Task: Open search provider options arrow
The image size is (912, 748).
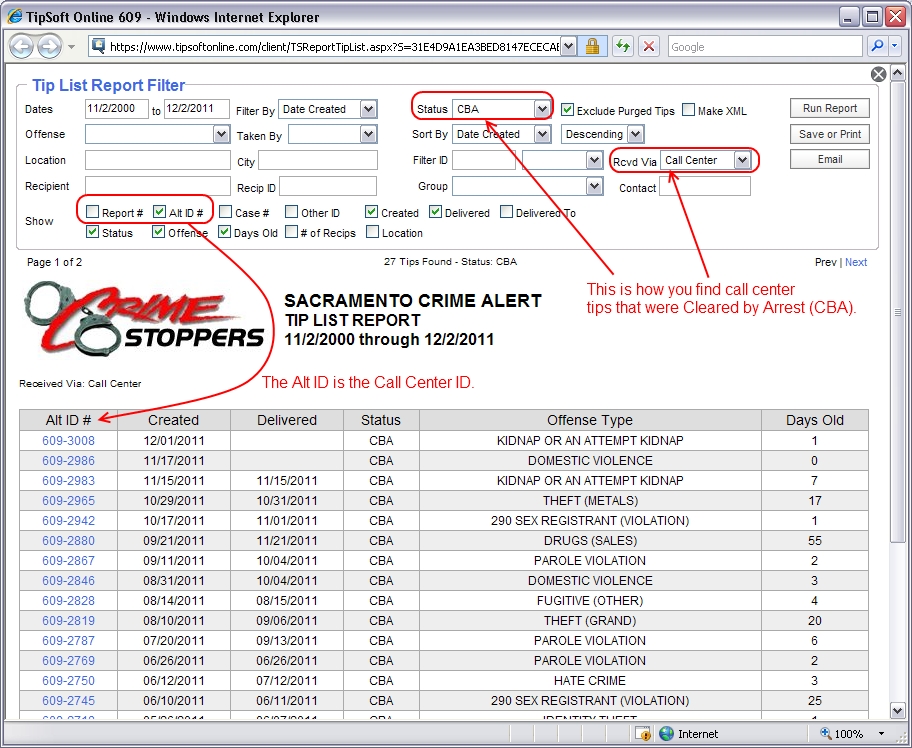Action: pos(896,47)
